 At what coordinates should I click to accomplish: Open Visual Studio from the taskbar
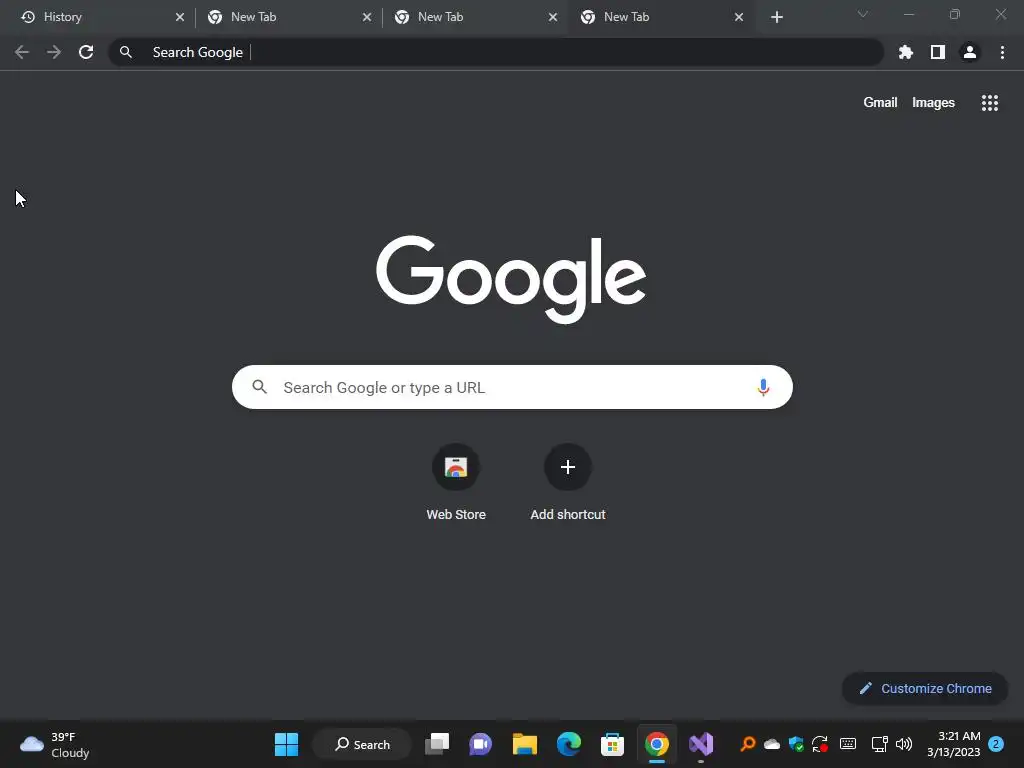[701, 744]
